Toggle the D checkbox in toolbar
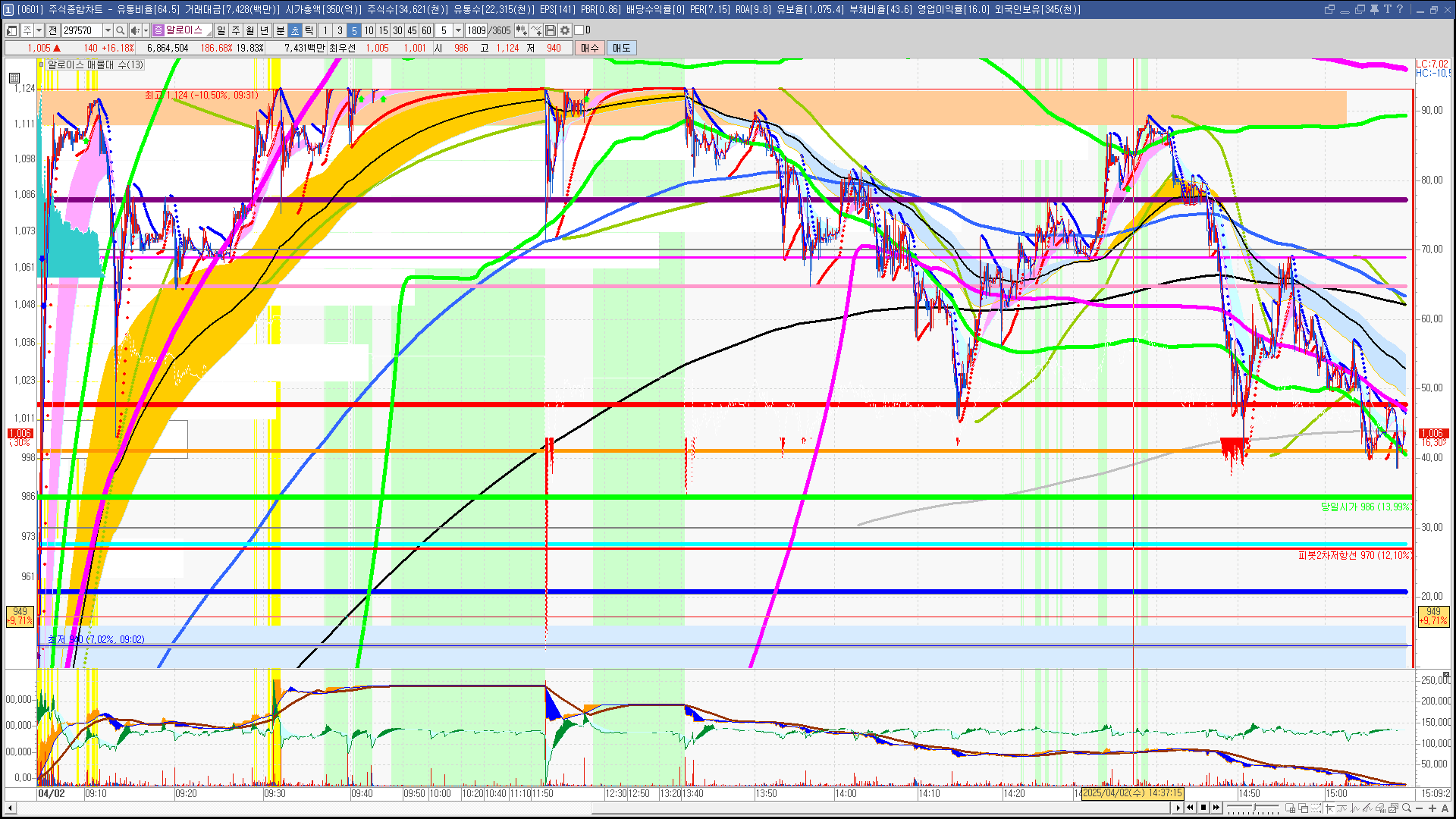This screenshot has height=819, width=1456. coord(579,30)
